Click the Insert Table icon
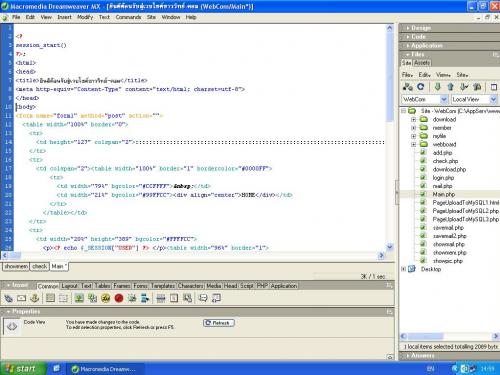Screen dimensions: 500x375 pyautogui.click(x=50, y=298)
